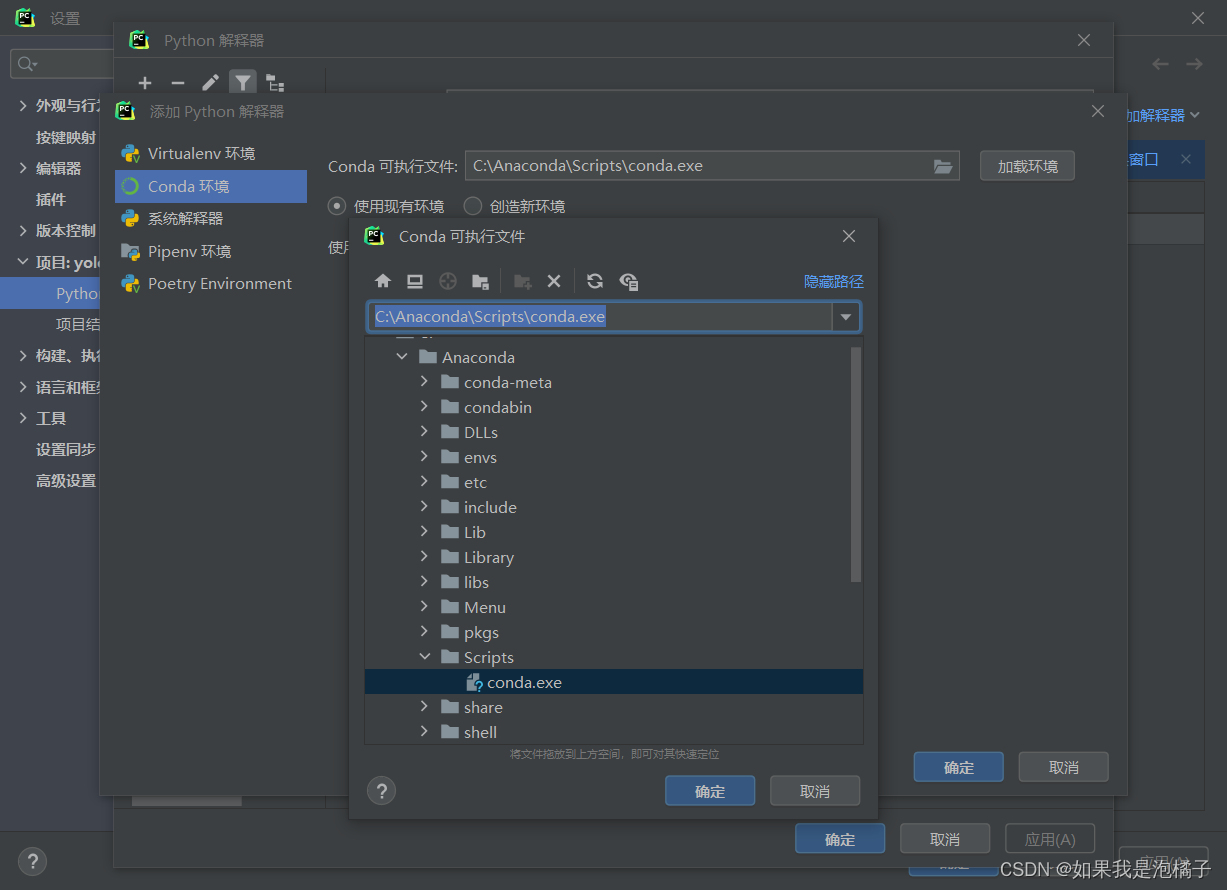Close the Python Interpreters dialog
Screen dimensions: 1227x890
pyautogui.click(x=1083, y=40)
